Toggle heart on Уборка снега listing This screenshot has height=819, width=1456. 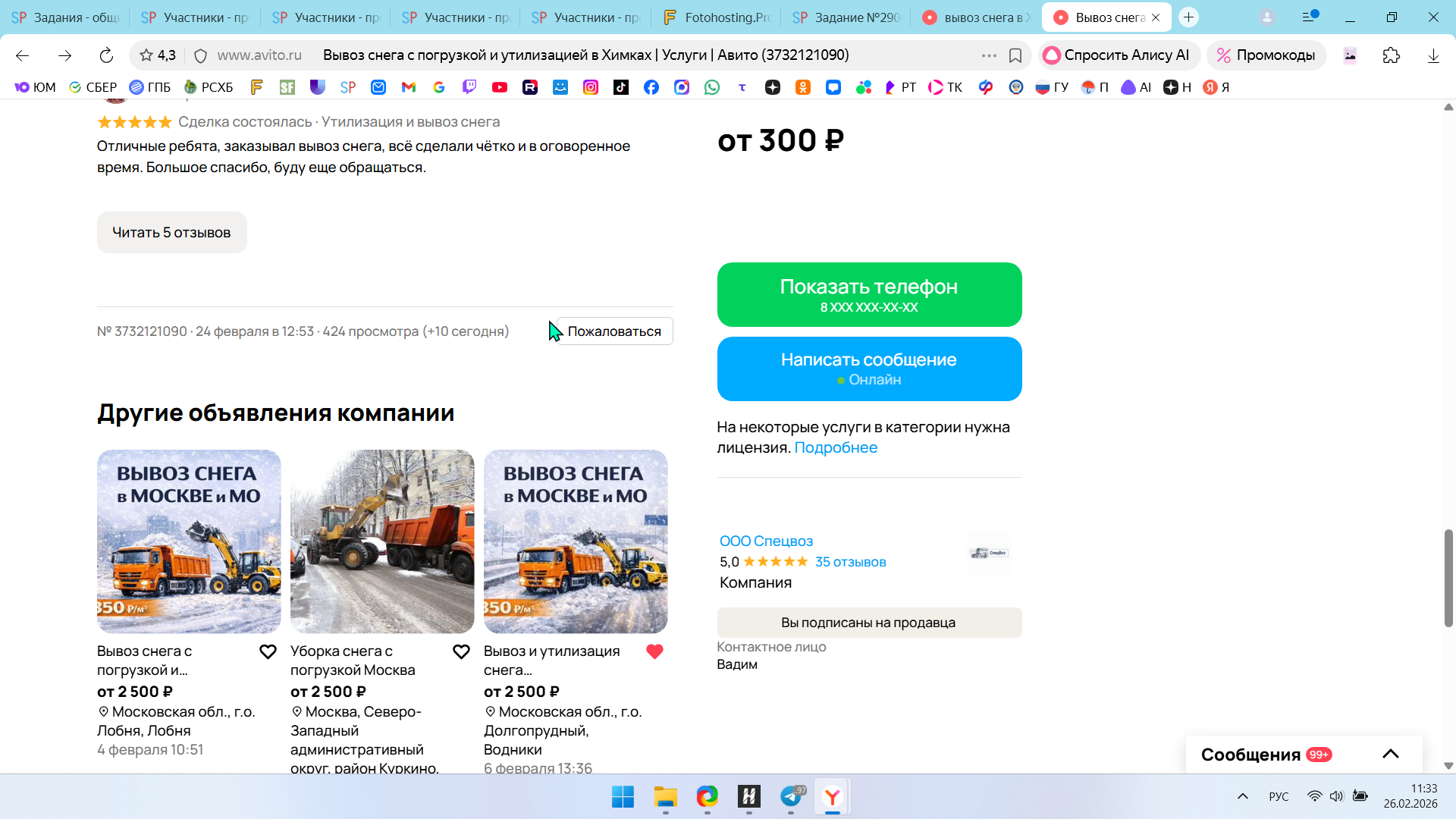(x=461, y=652)
